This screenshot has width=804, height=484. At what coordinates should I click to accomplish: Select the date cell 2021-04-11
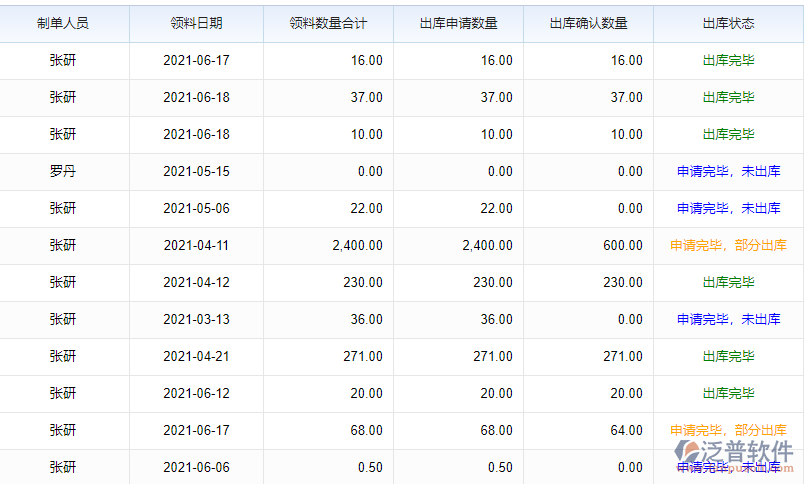196,245
